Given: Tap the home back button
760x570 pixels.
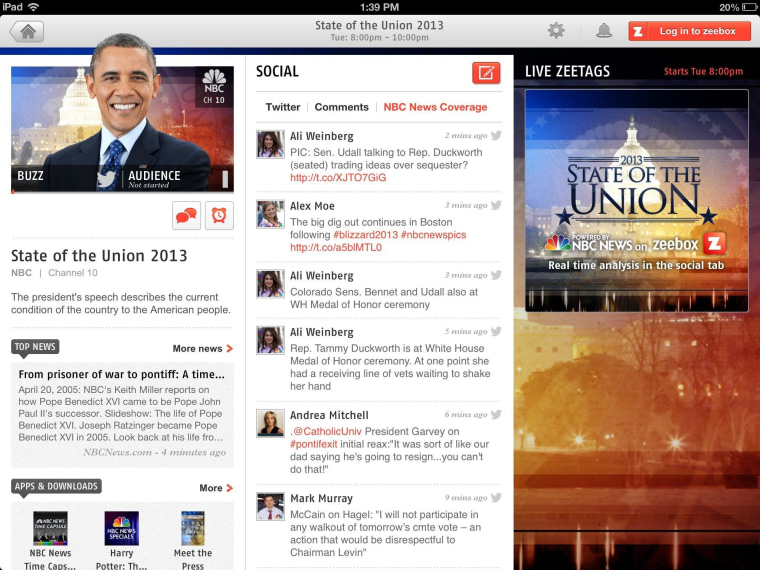Looking at the screenshot, I should pyautogui.click(x=27, y=32).
